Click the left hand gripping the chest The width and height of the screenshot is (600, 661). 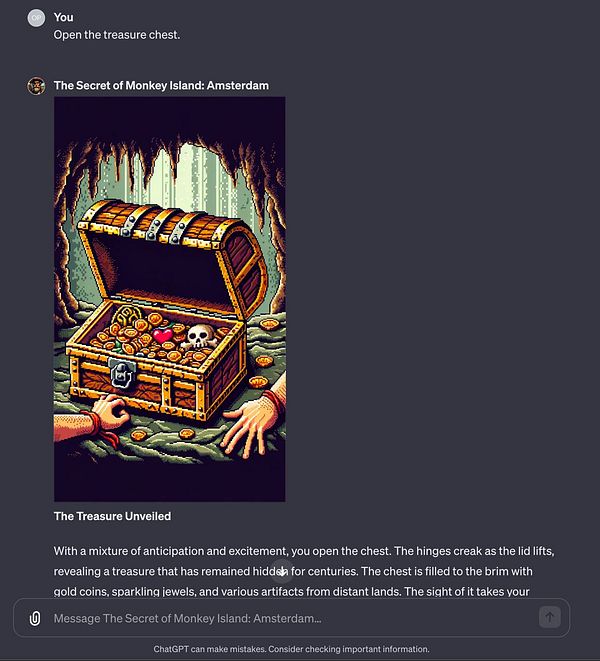click(x=108, y=414)
